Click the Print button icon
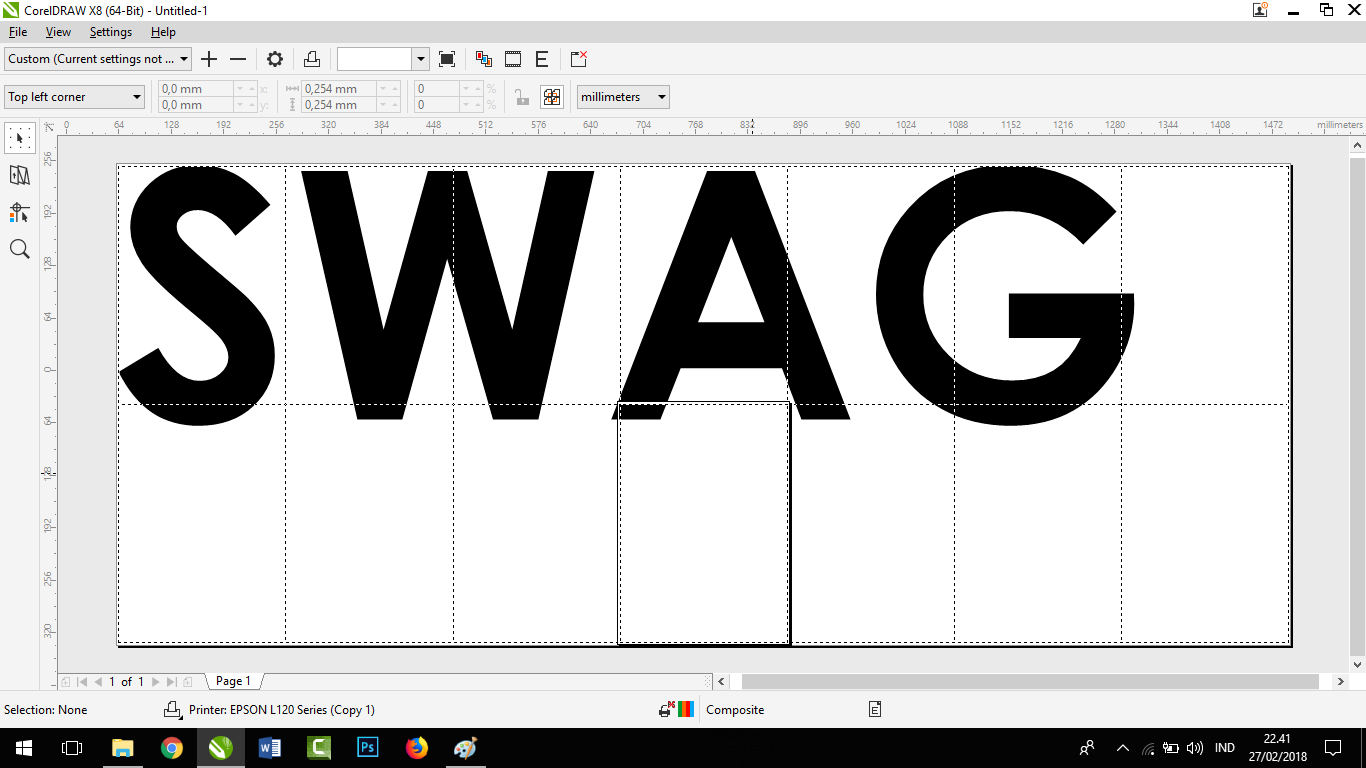 (x=312, y=59)
